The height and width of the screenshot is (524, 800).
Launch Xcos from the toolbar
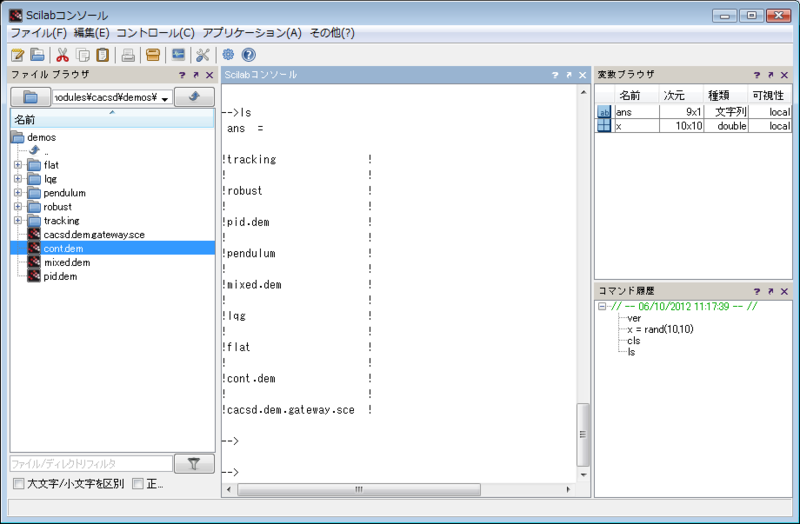pyautogui.click(x=179, y=55)
